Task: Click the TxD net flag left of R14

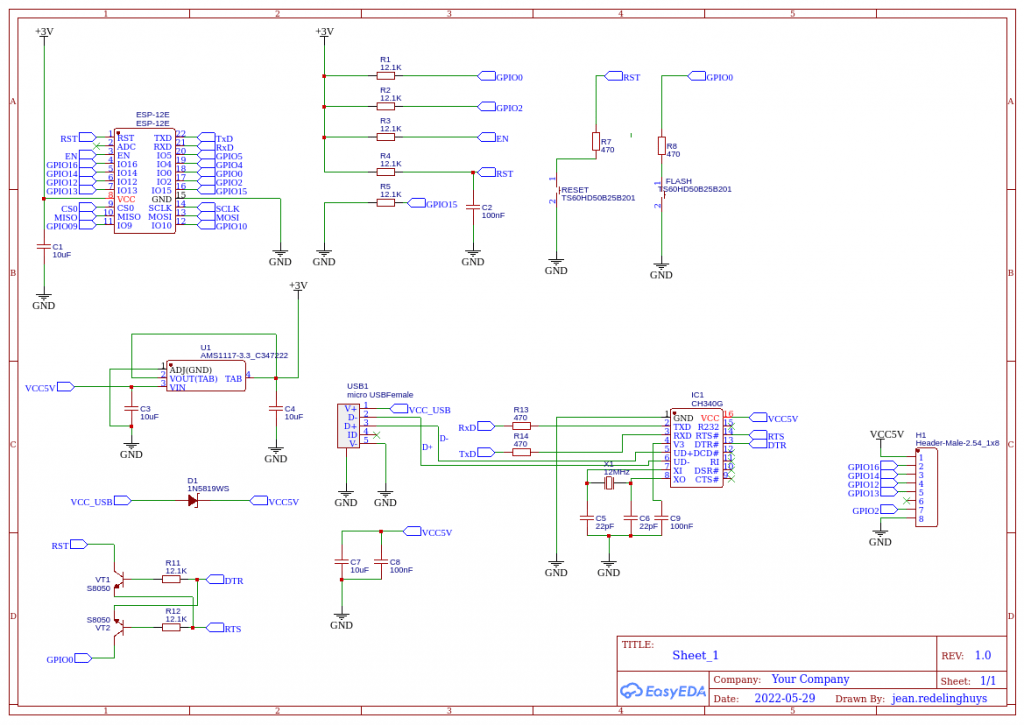Action: [x=477, y=453]
